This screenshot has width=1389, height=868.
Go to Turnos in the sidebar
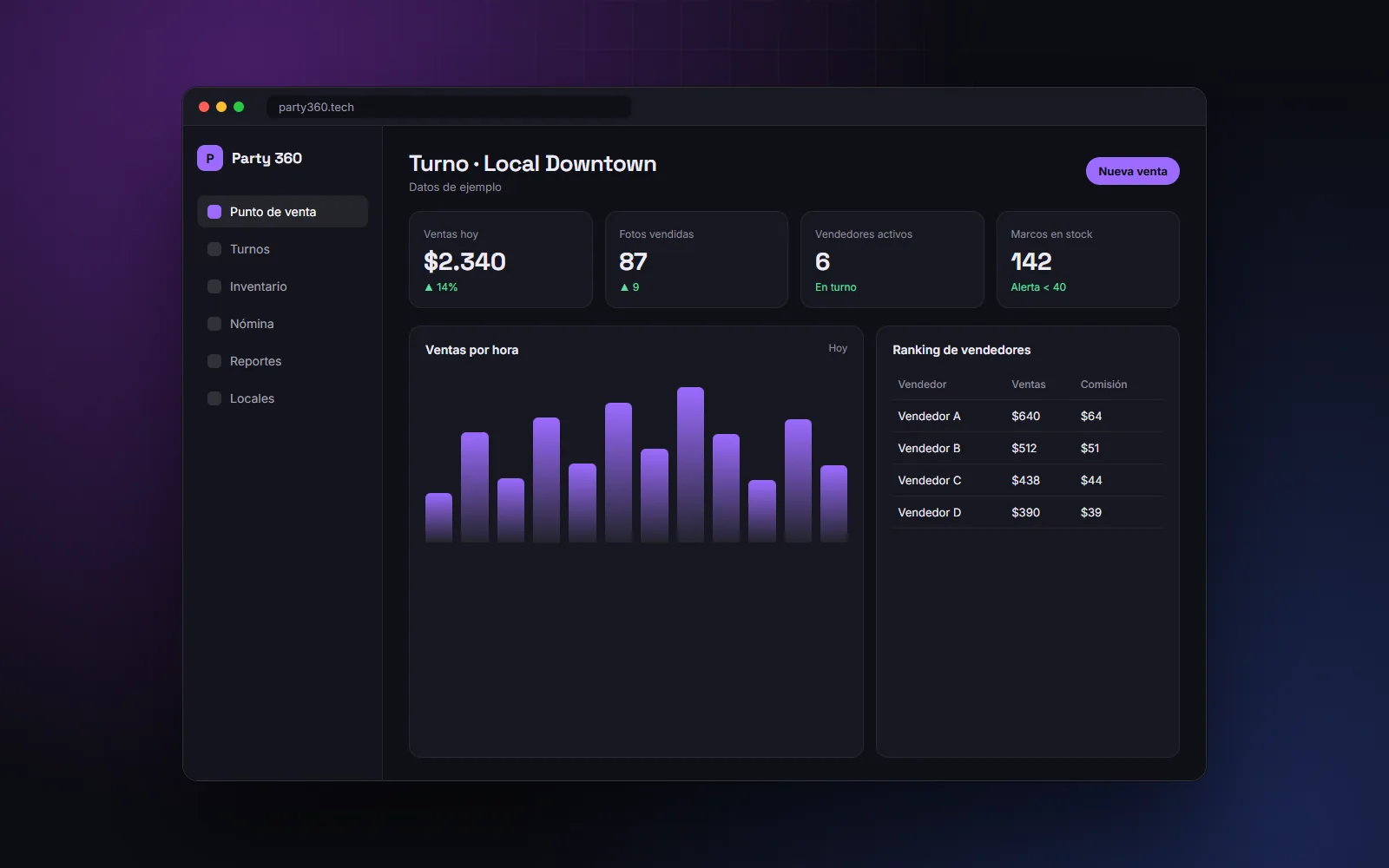click(x=282, y=249)
